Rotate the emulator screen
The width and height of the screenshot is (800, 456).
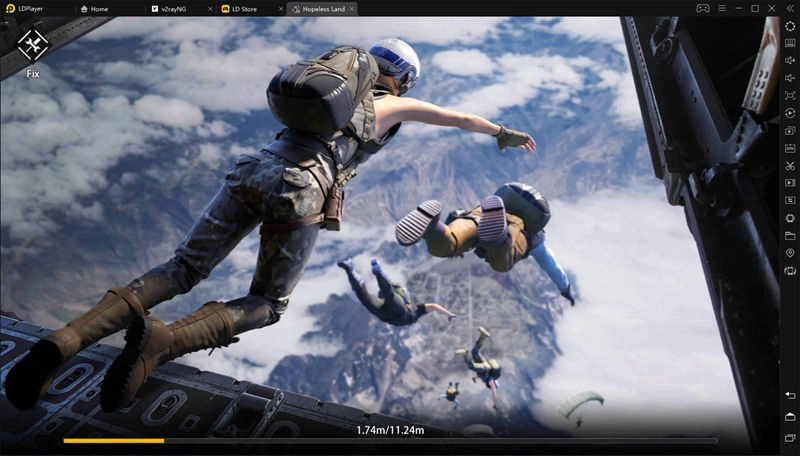coord(790,271)
